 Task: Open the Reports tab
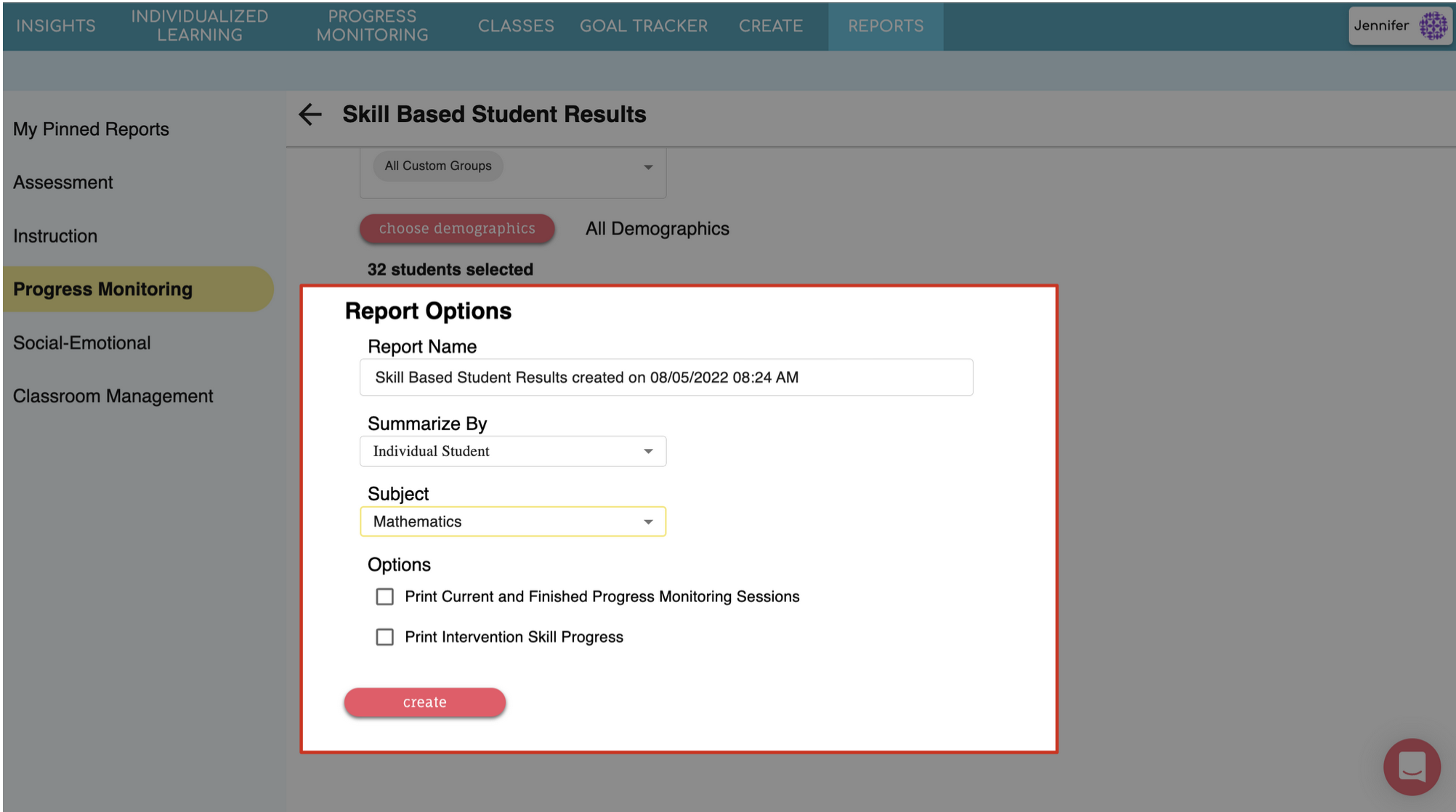[886, 26]
